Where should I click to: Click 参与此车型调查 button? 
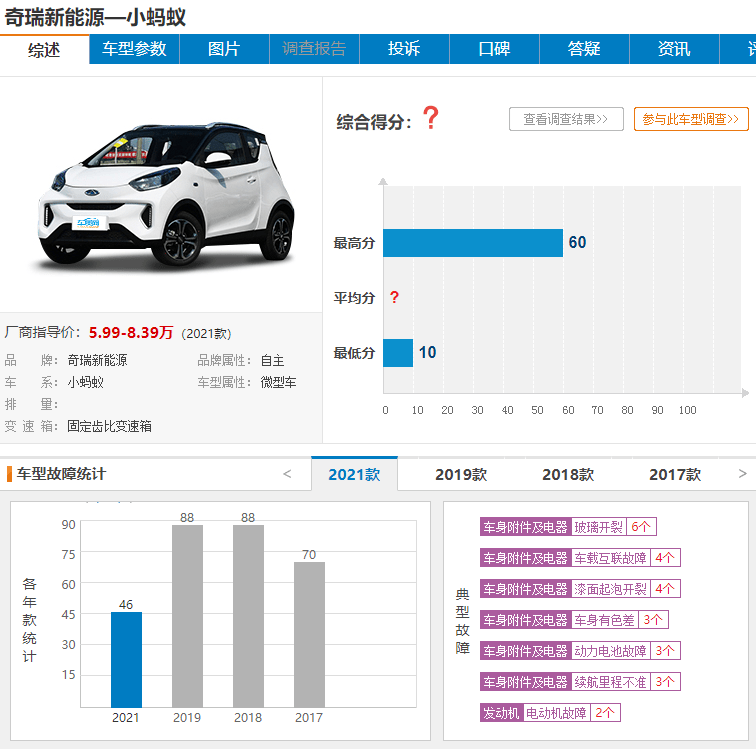(691, 119)
